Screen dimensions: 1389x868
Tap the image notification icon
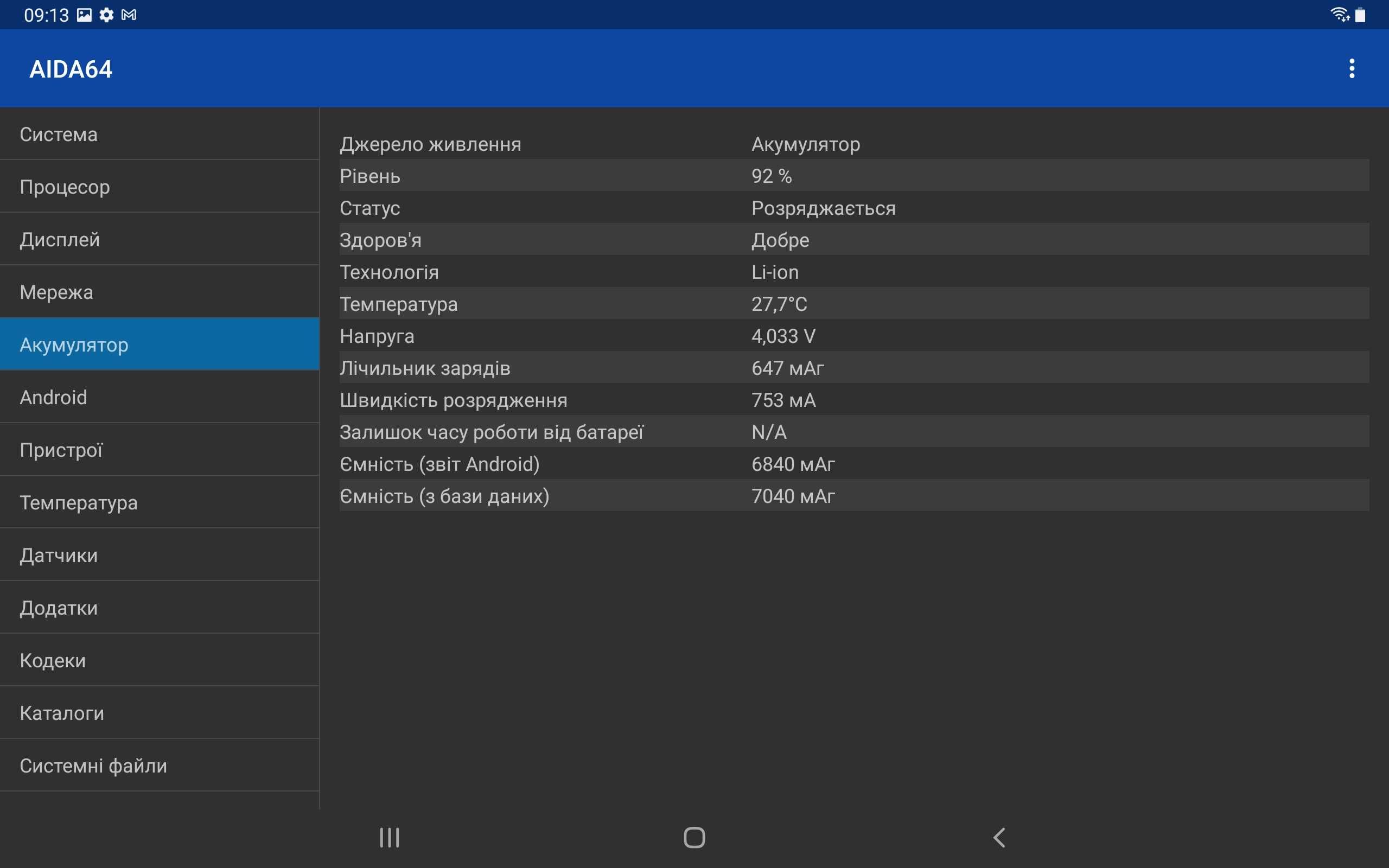pyautogui.click(x=85, y=15)
